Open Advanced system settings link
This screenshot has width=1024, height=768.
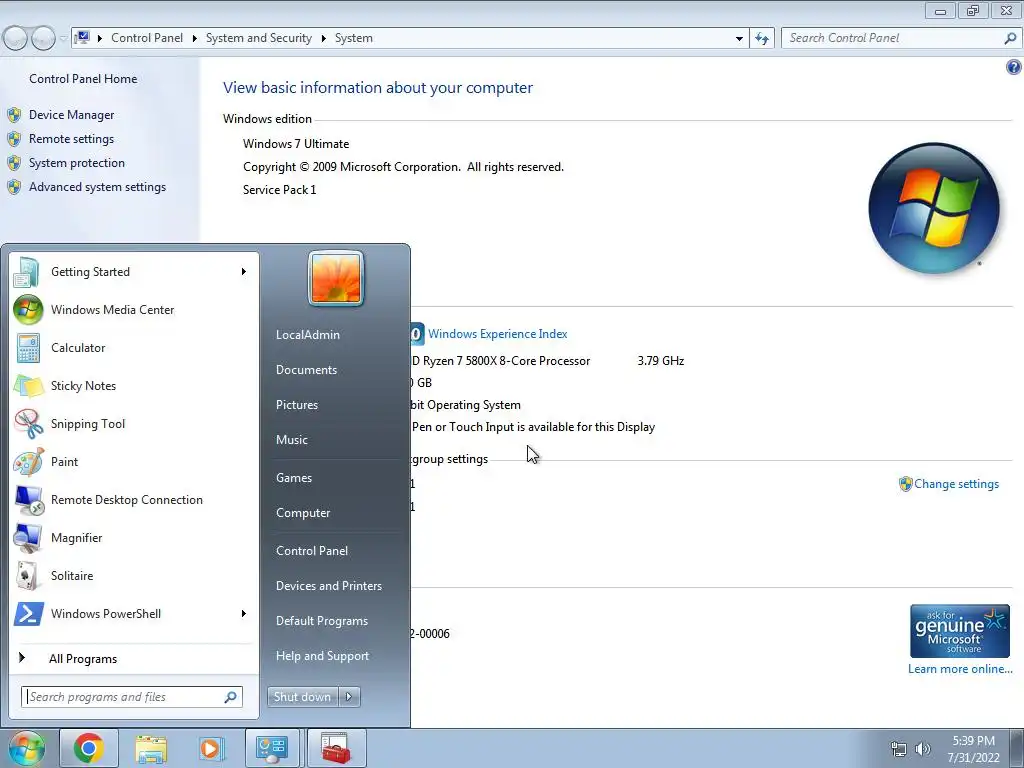pos(97,187)
